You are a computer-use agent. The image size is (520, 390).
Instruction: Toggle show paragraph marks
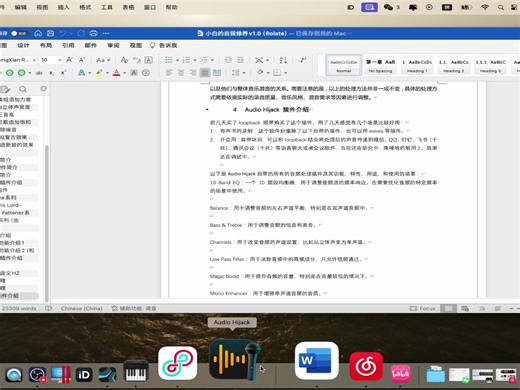[302, 60]
